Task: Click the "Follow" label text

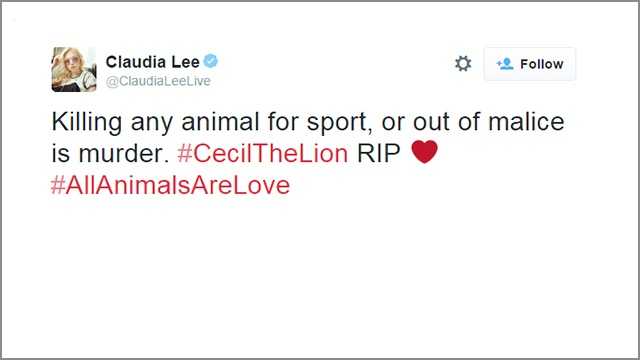Action: point(542,64)
